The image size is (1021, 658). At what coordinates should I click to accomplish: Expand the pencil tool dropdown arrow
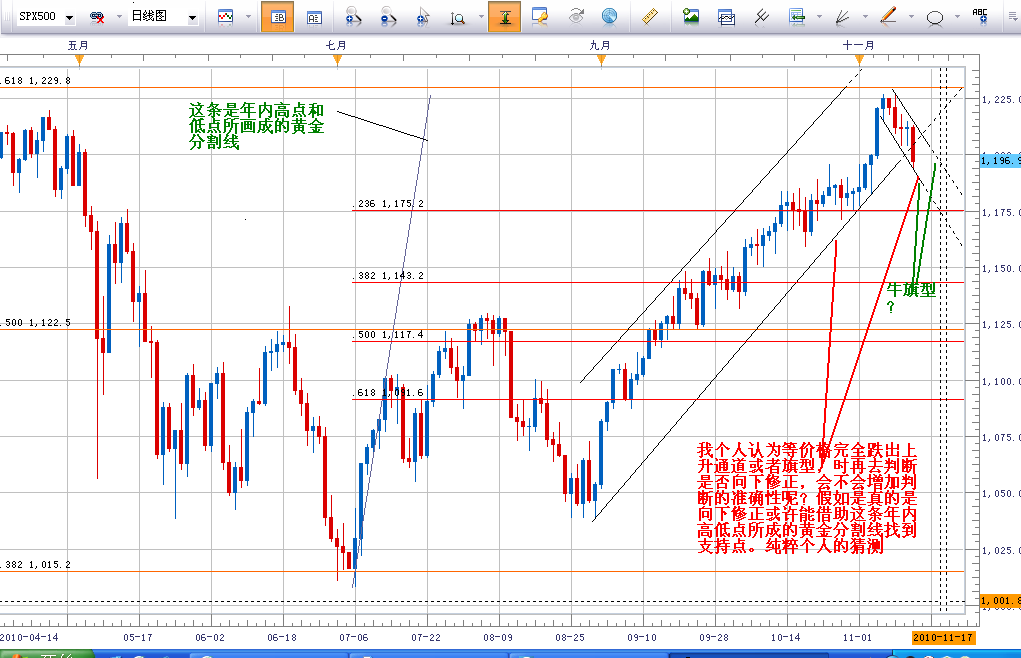pos(911,17)
